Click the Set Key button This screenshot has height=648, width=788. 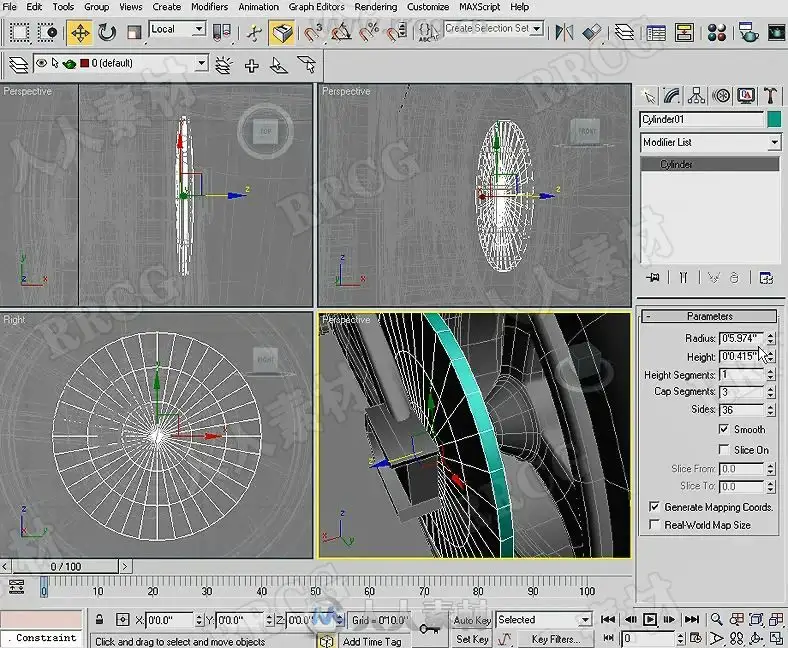(x=472, y=639)
